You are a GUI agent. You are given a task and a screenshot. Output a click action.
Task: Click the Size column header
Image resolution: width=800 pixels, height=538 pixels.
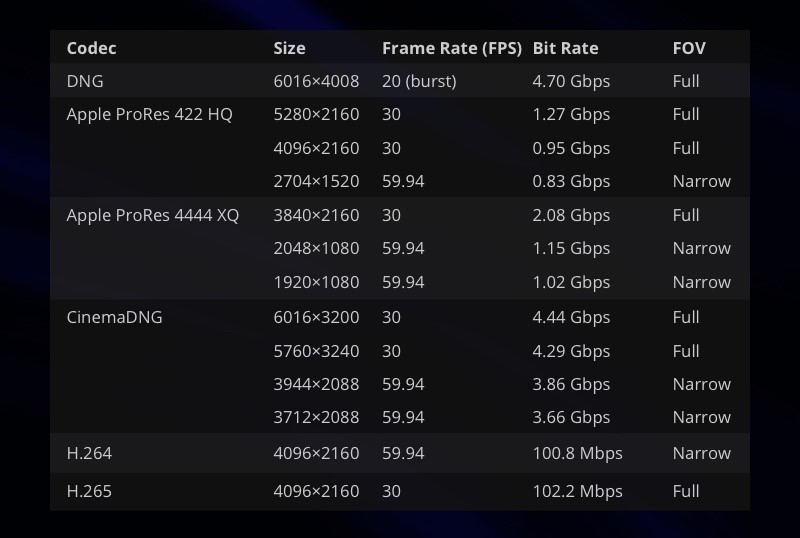click(289, 48)
